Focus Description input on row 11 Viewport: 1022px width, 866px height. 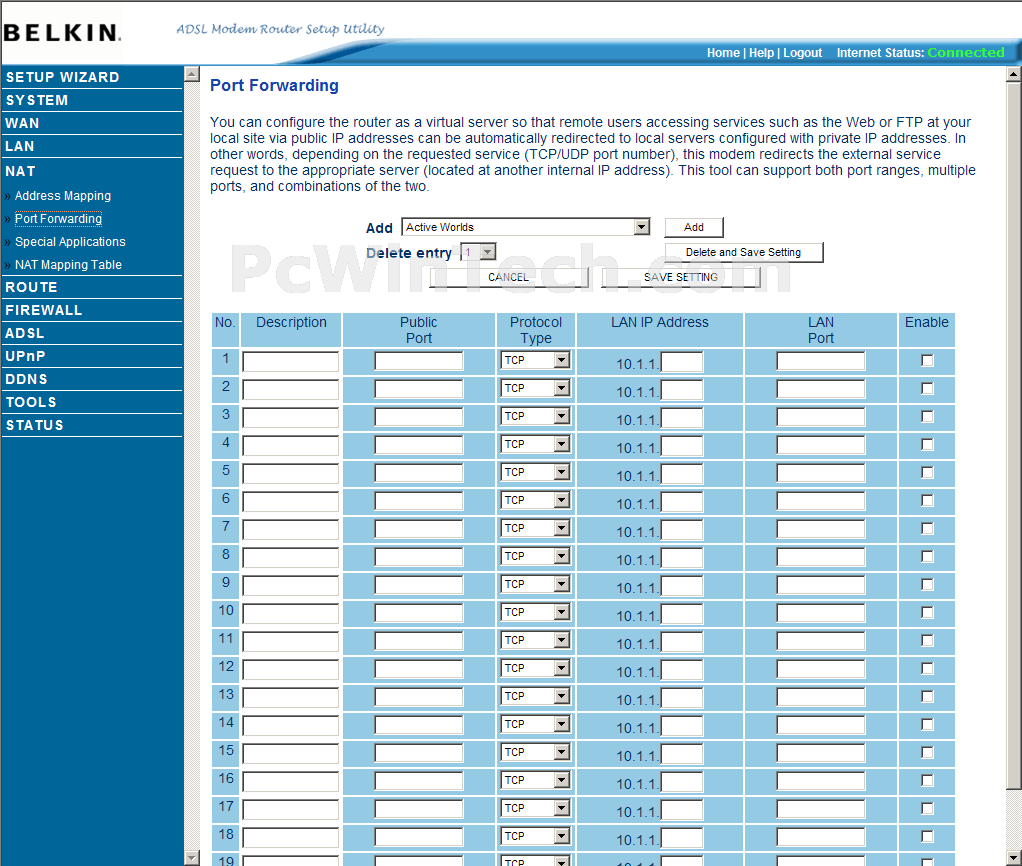point(291,642)
